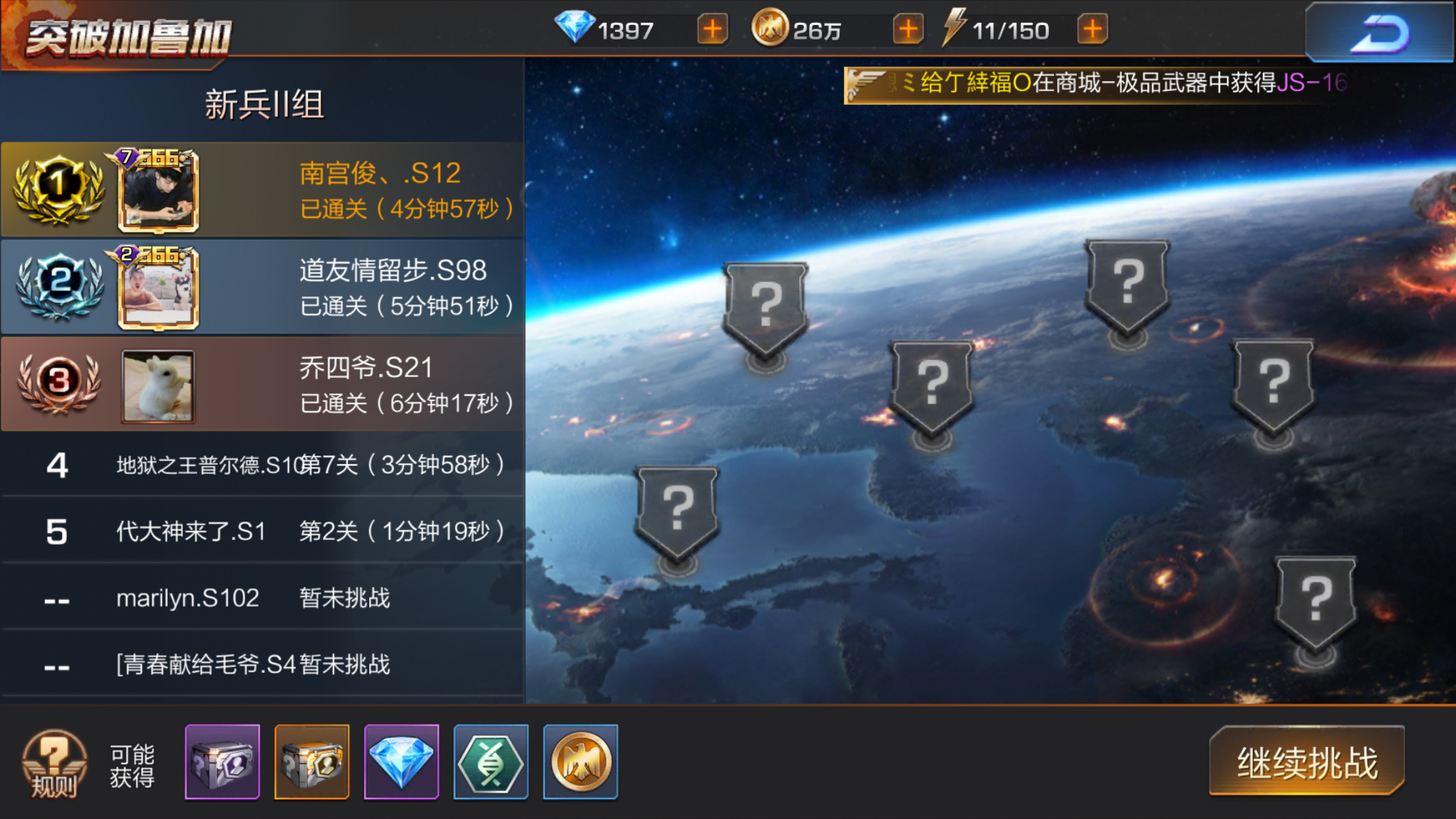
Task: Refill energy with the plus icon
Action: coord(1093,30)
